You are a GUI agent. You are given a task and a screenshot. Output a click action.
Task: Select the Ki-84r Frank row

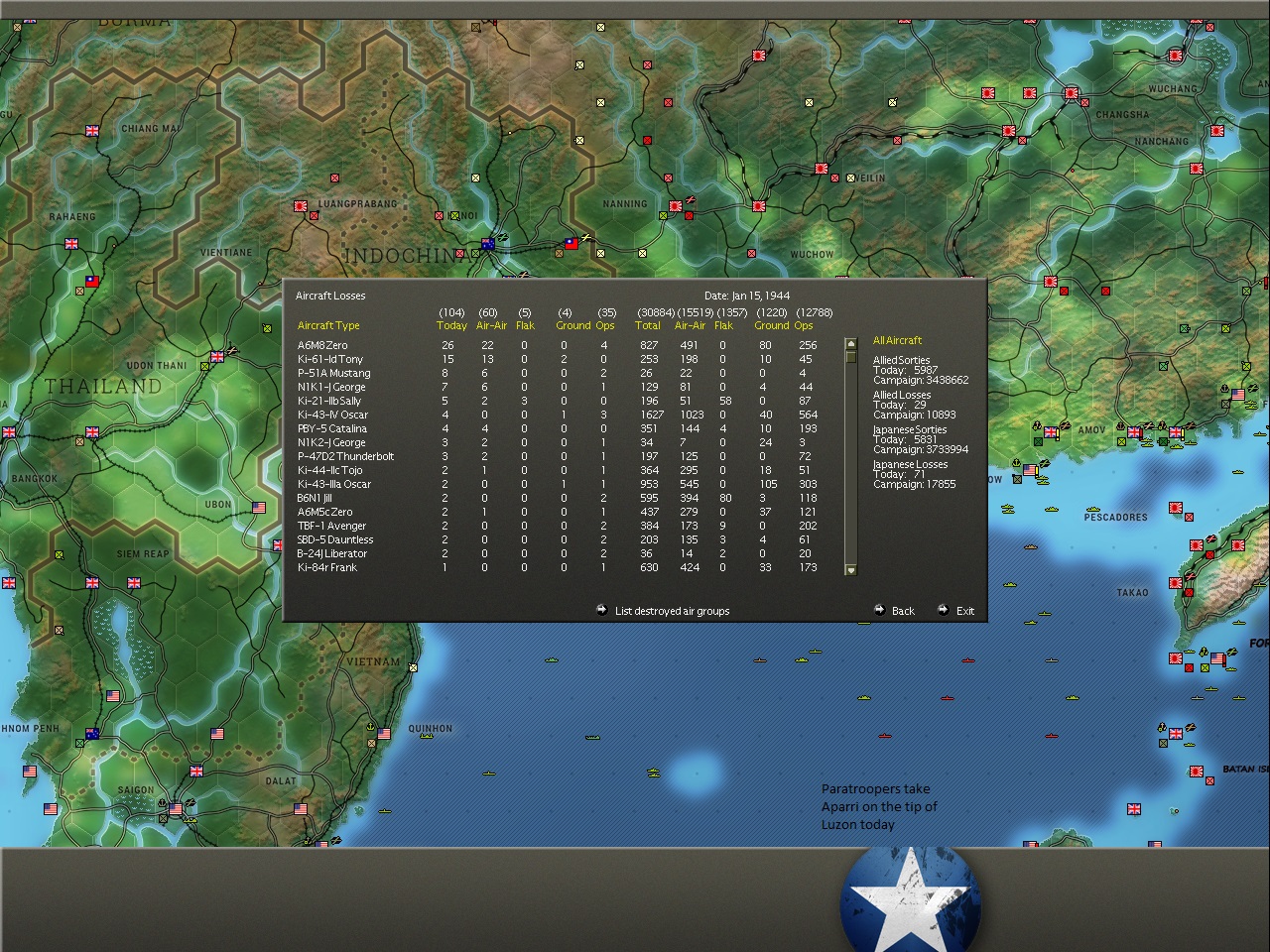(x=556, y=567)
